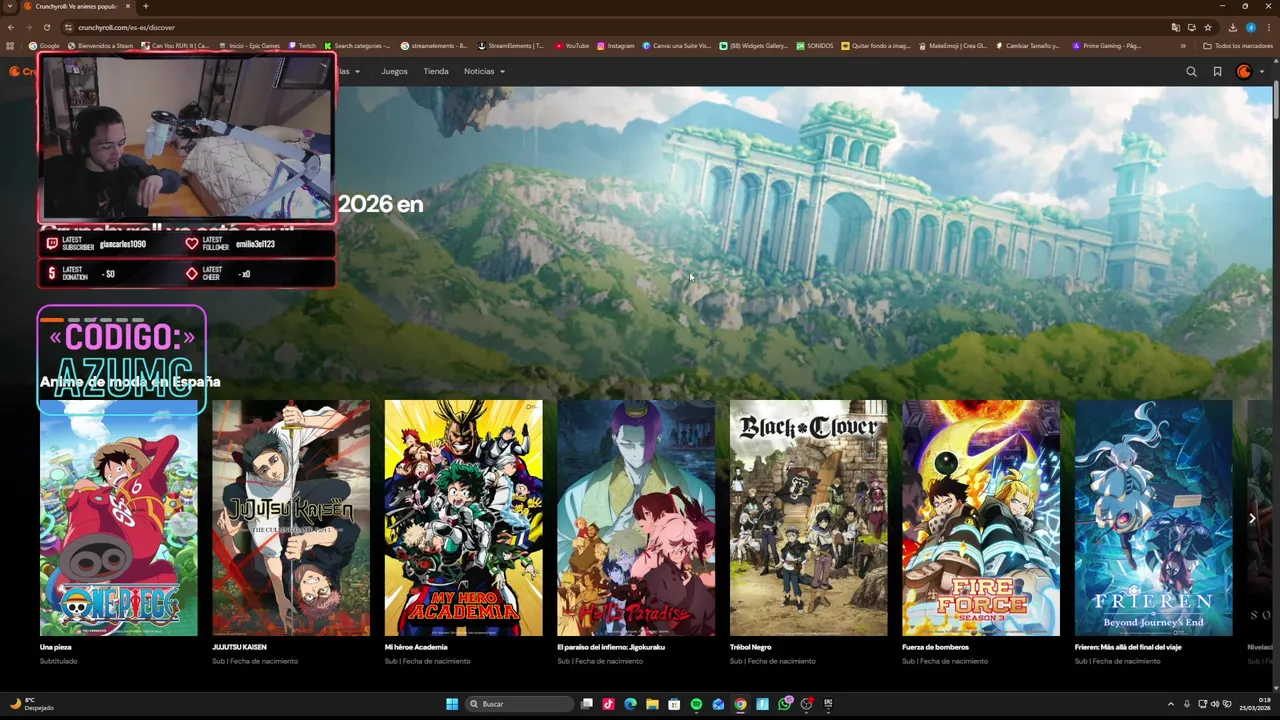Image resolution: width=1280 pixels, height=720 pixels.
Task: Open the StreamElements bookmark
Action: [x=511, y=46]
